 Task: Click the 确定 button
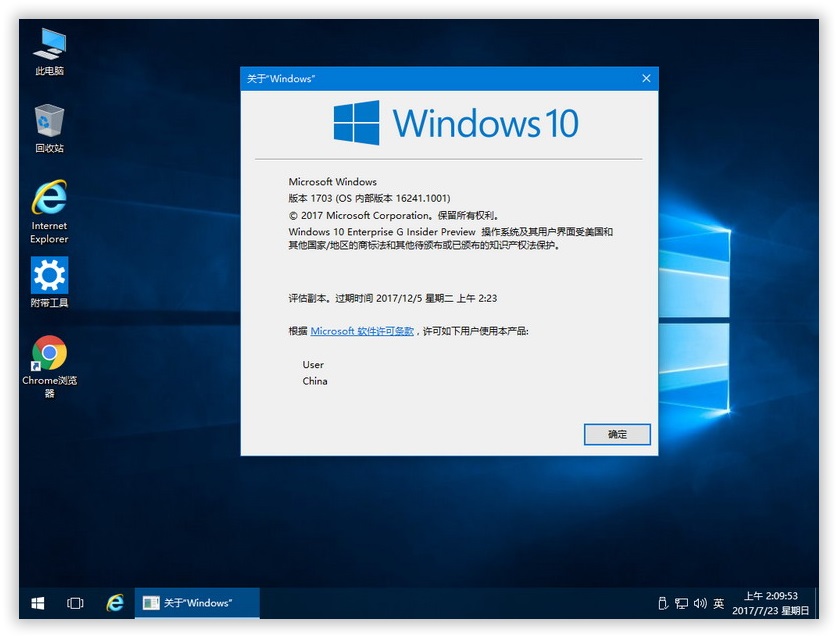pos(617,434)
